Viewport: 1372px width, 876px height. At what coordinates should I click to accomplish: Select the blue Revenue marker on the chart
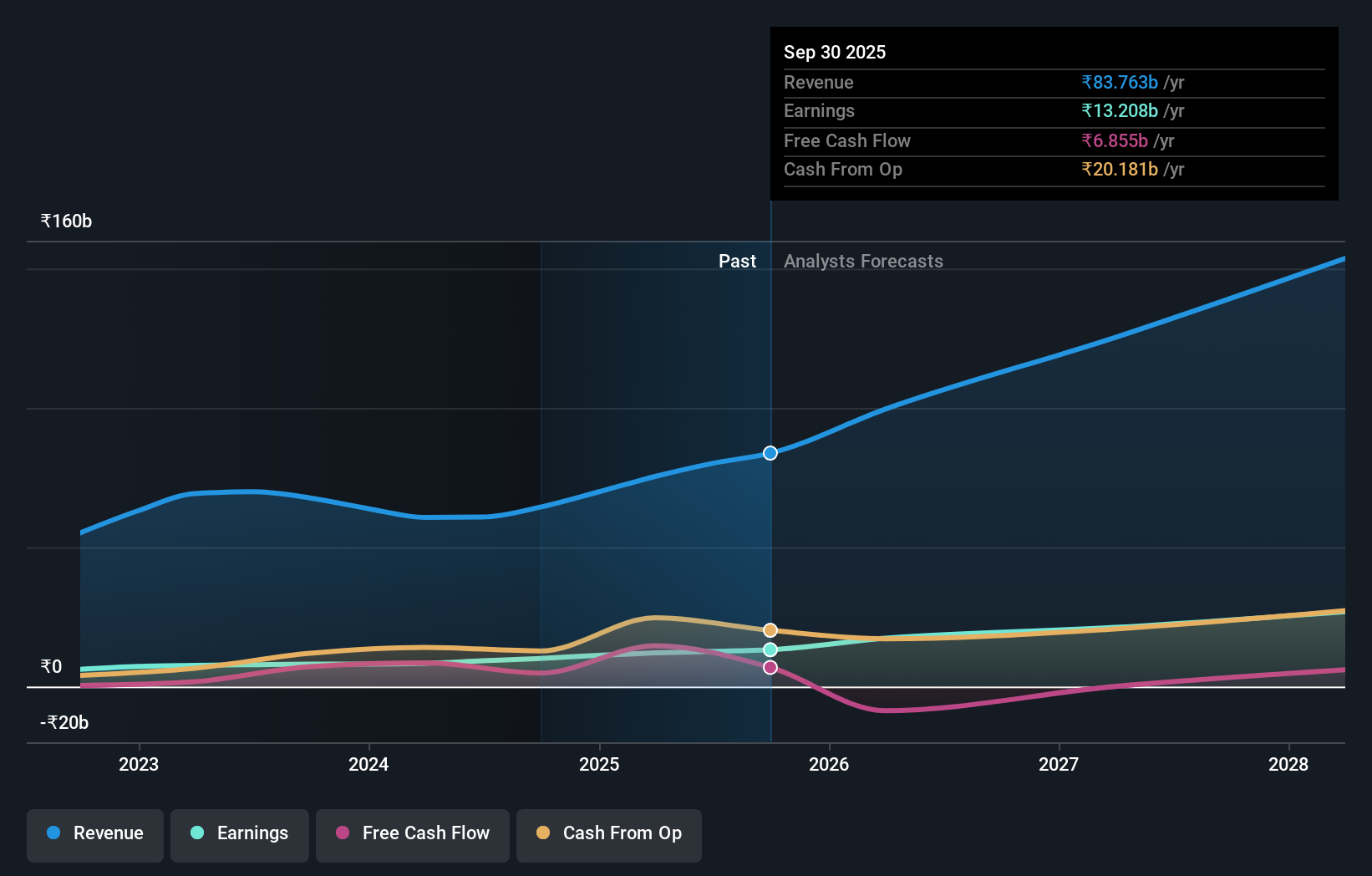(770, 453)
